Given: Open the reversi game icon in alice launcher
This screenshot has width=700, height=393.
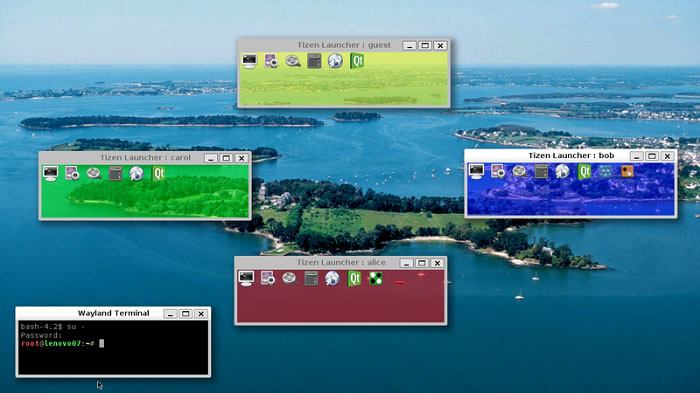Looking at the screenshot, I should point(375,278).
